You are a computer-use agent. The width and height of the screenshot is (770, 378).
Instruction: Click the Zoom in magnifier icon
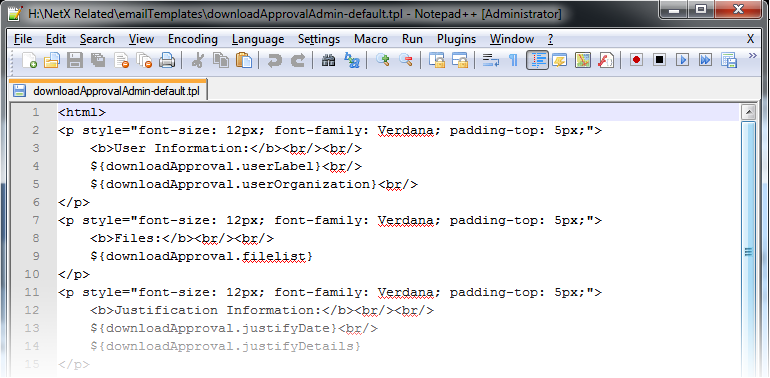[x=383, y=60]
